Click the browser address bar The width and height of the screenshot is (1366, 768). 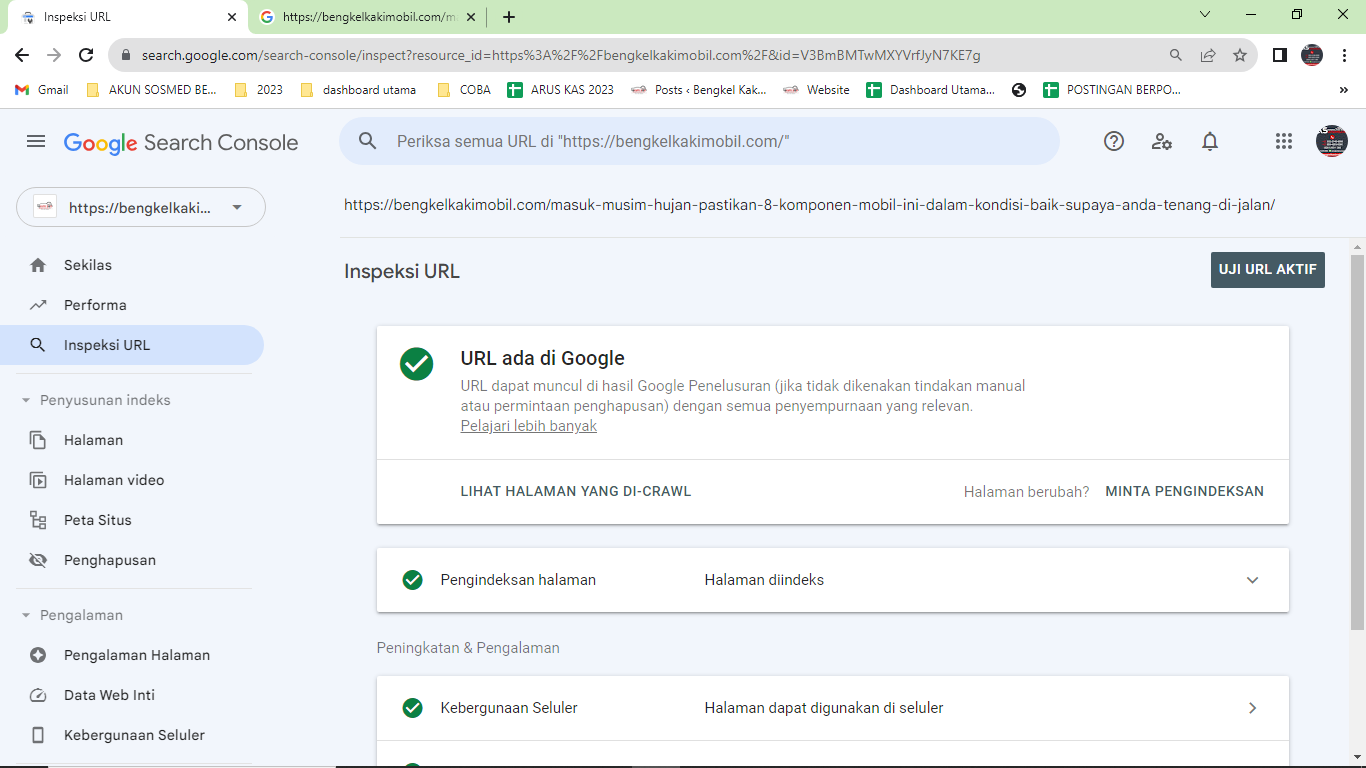(640, 55)
